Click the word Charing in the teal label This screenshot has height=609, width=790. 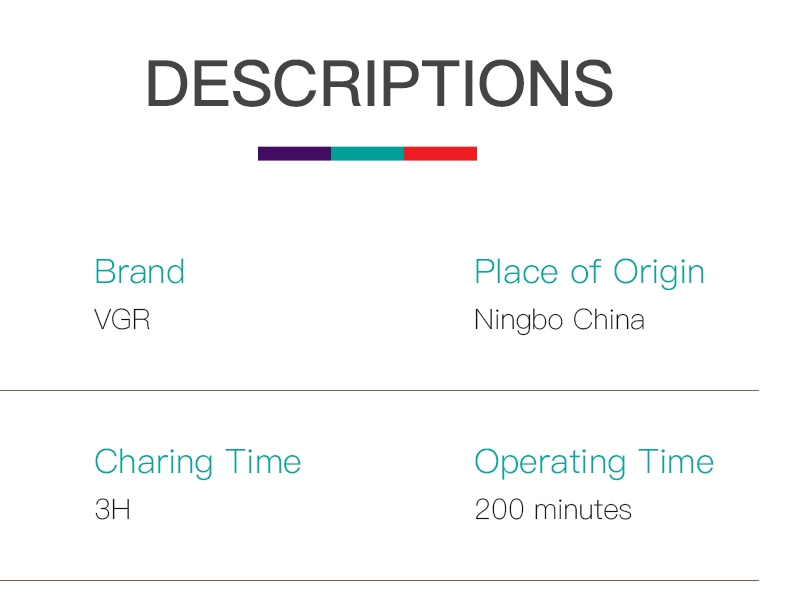click(153, 463)
